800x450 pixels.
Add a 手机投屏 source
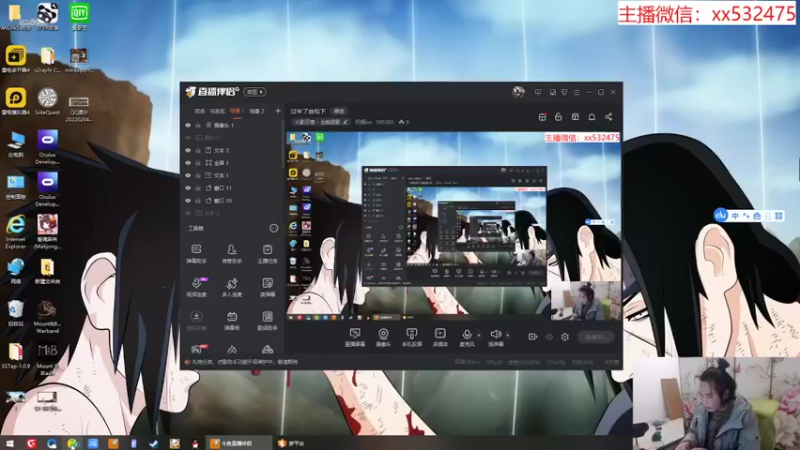(411, 337)
